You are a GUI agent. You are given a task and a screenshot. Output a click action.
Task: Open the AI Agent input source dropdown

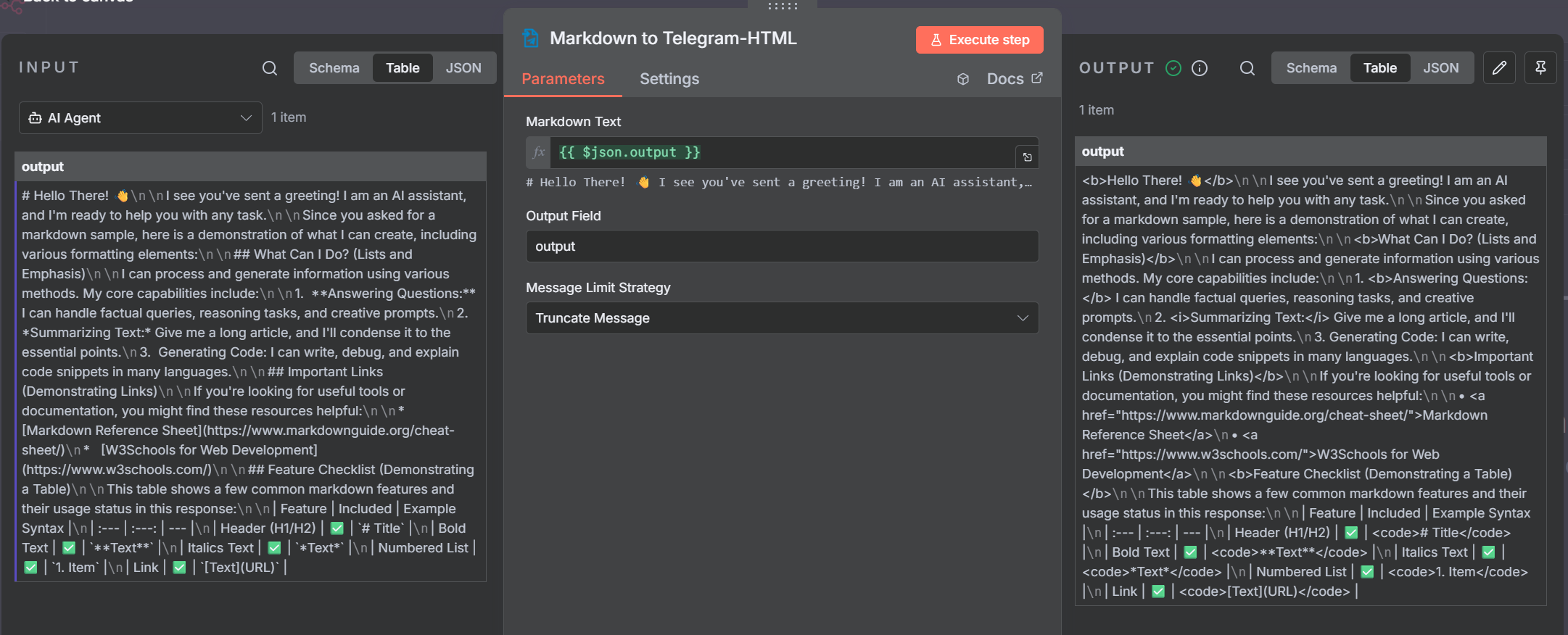(140, 118)
